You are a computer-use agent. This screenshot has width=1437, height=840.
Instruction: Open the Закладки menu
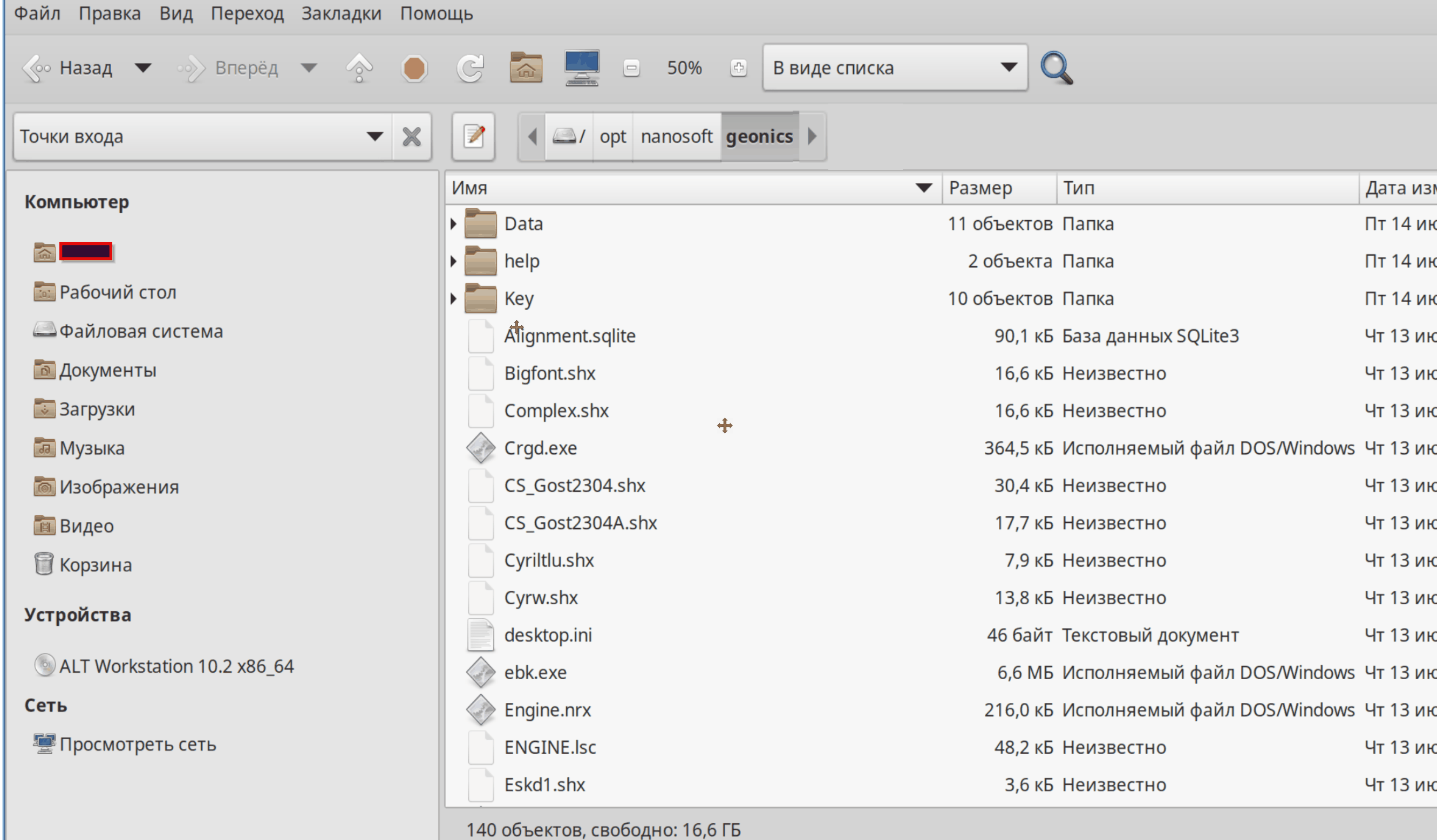341,13
